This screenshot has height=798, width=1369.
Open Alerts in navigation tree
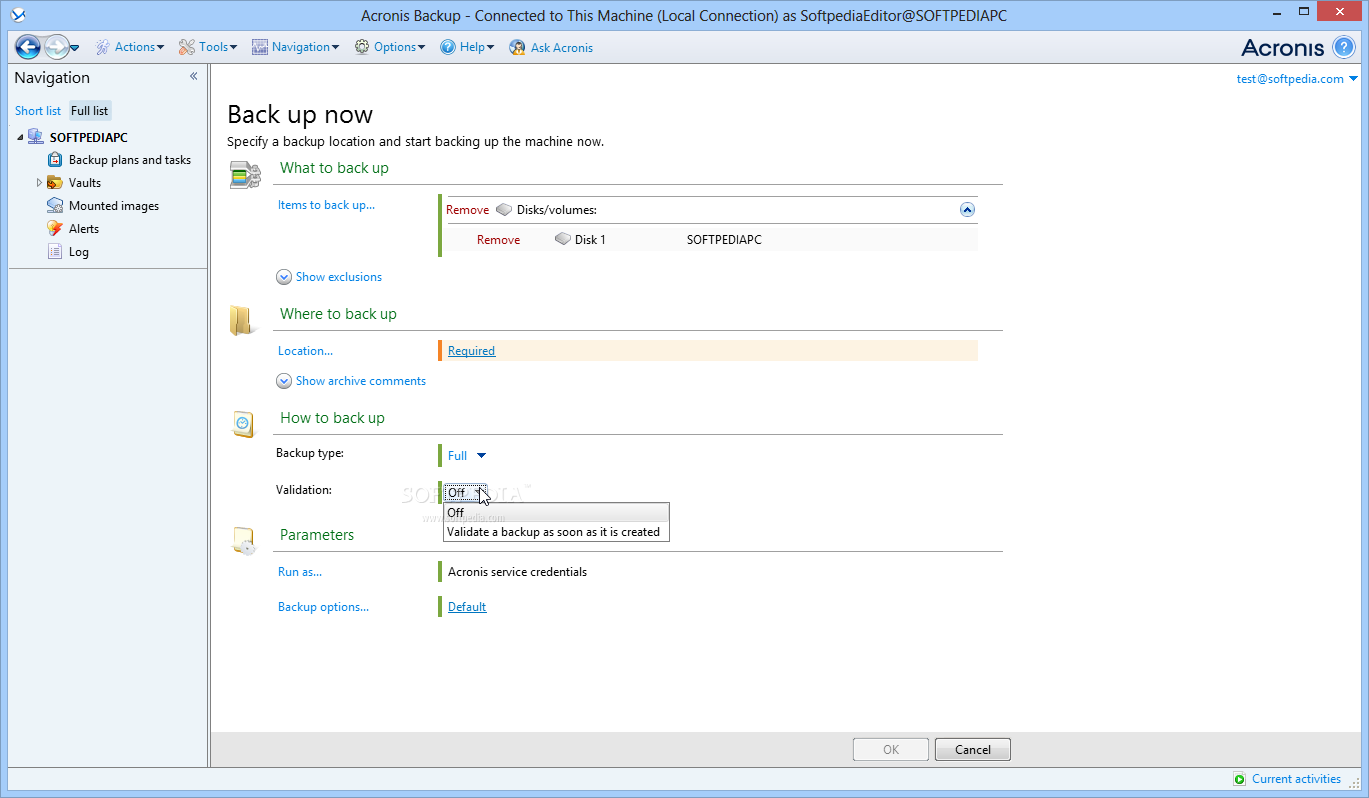point(84,229)
